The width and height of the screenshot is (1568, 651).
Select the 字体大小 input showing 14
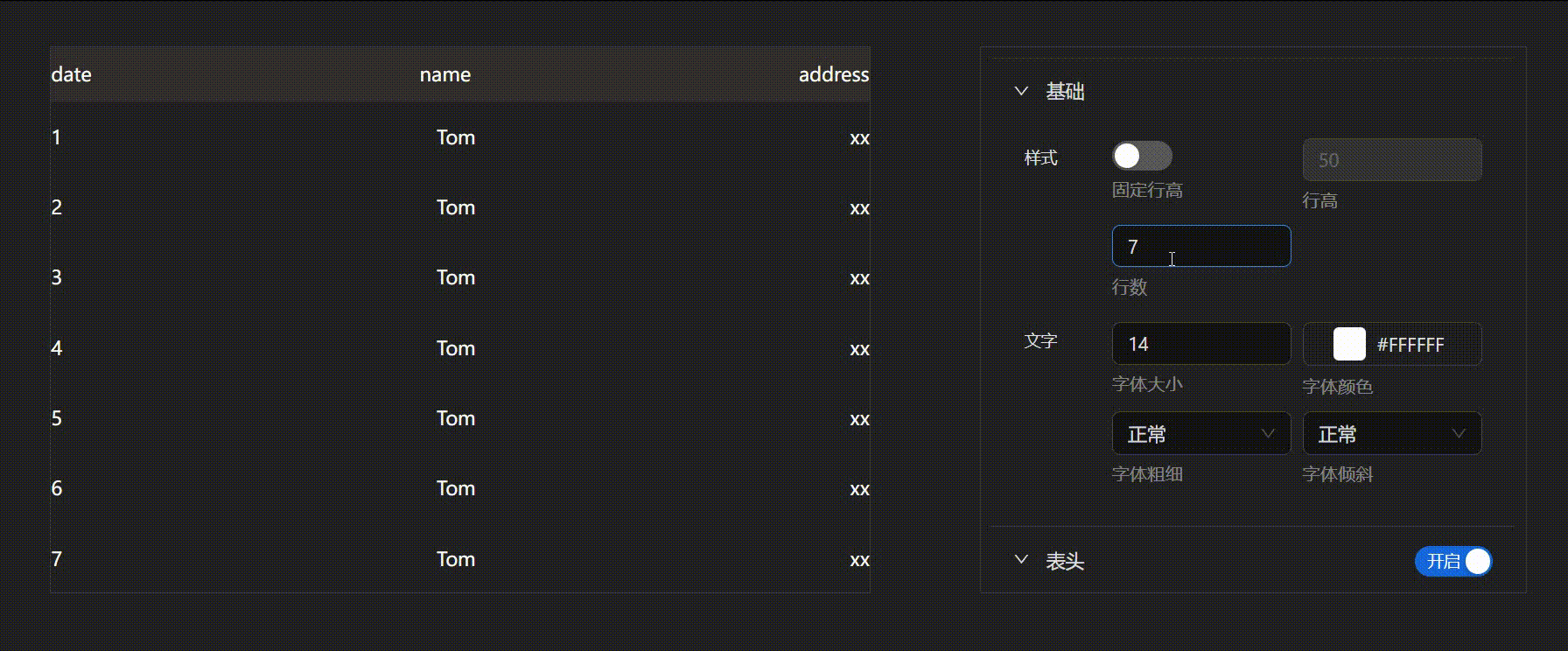click(x=1200, y=343)
